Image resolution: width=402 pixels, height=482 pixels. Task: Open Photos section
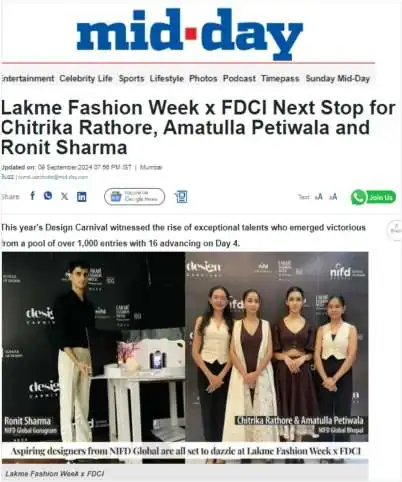coord(203,79)
